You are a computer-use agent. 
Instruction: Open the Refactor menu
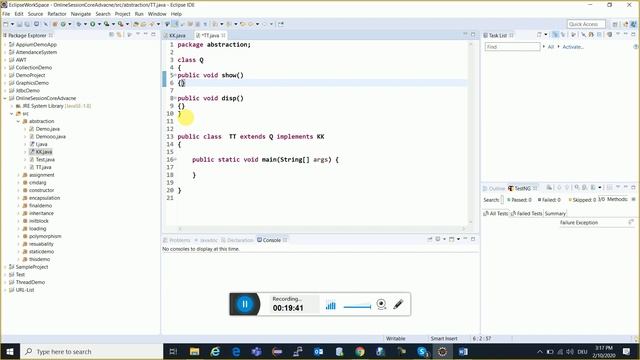(57, 14)
